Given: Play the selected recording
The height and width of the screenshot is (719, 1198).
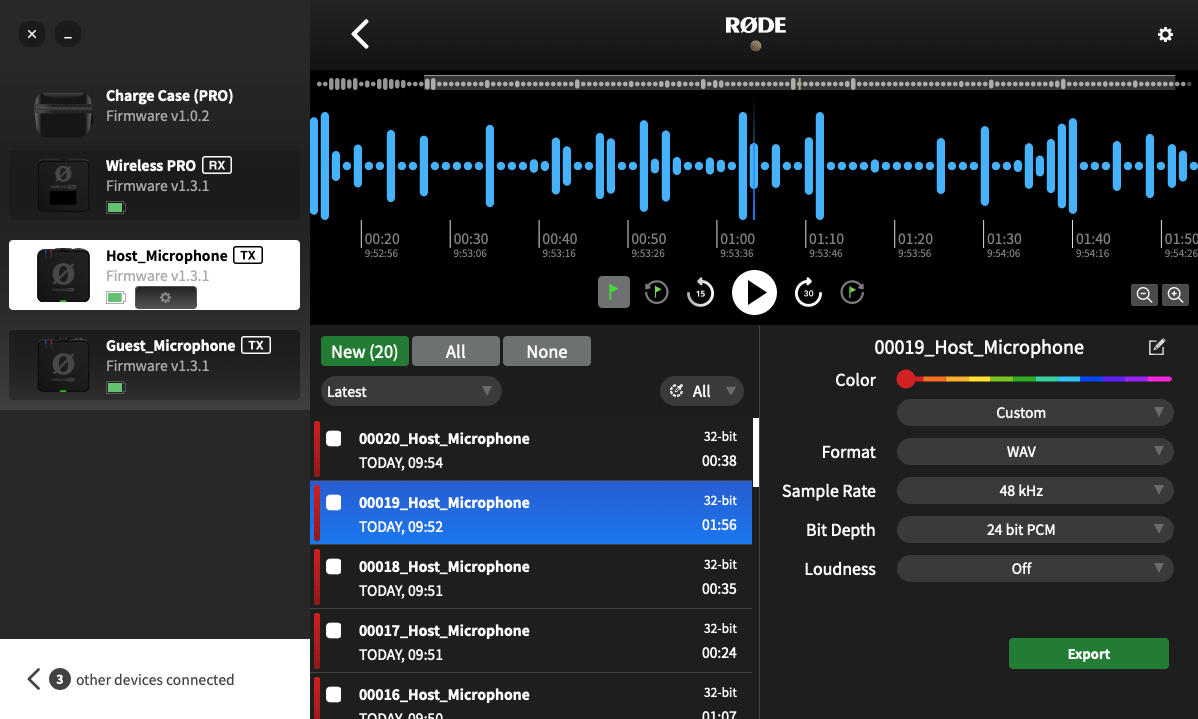Looking at the screenshot, I should [754, 293].
